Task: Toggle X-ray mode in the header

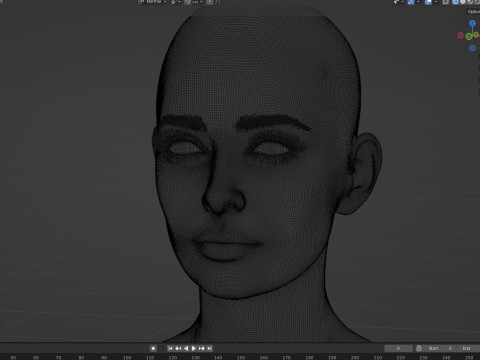Action: click(446, 2)
